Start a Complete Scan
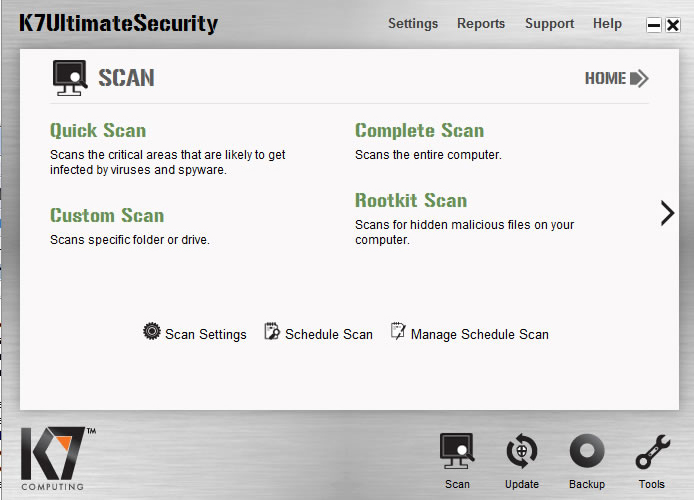Image resolution: width=694 pixels, height=500 pixels. [419, 131]
